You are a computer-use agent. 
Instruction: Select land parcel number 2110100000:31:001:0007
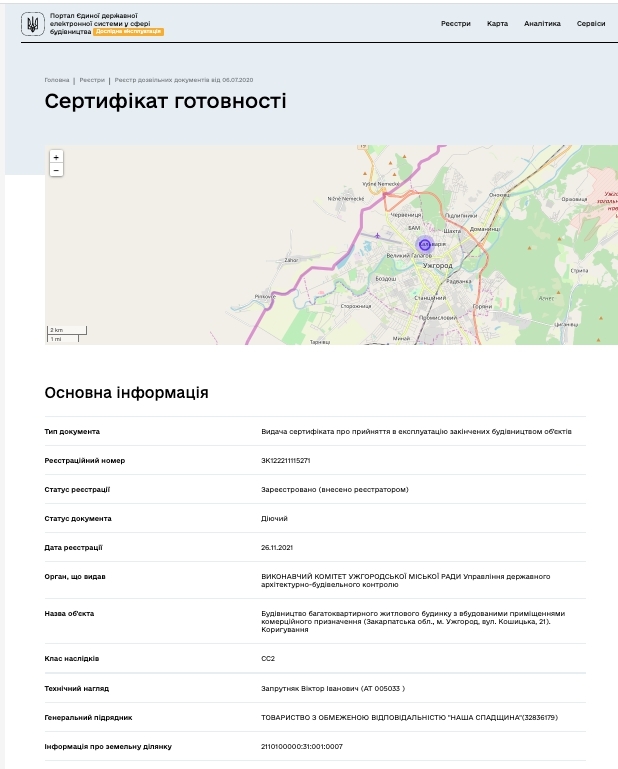[302, 746]
